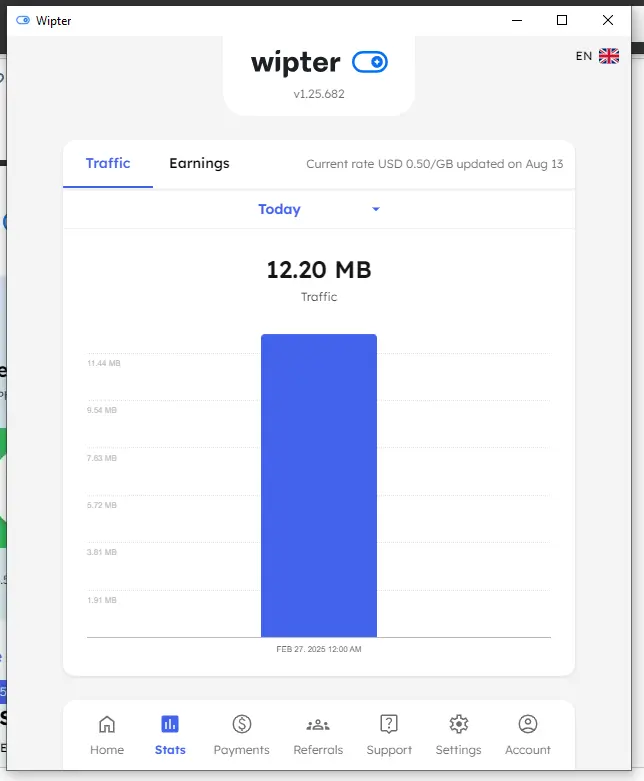This screenshot has width=644, height=781.
Task: Click the version text v1.25.682
Action: tap(319, 94)
